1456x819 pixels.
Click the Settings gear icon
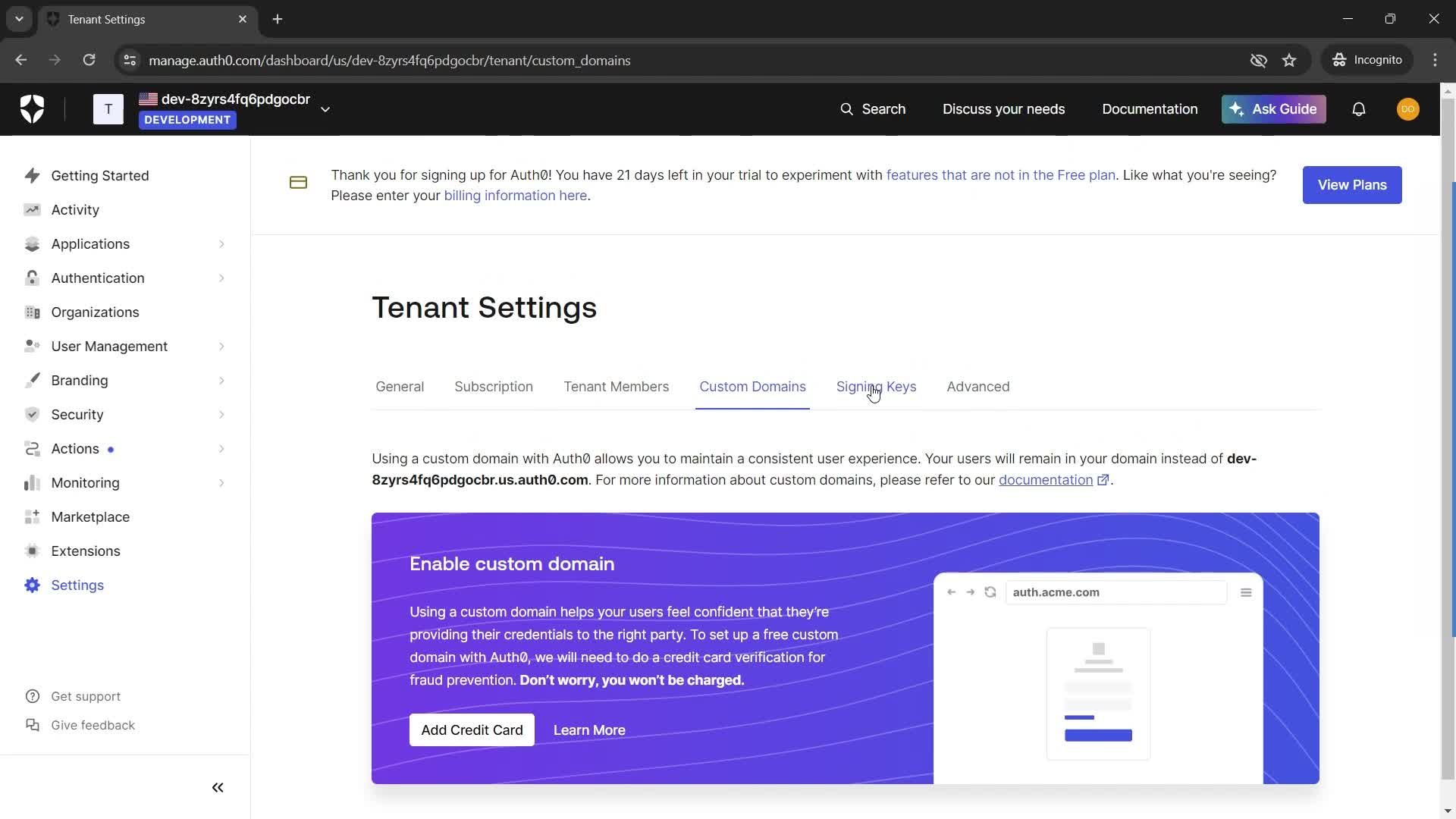[32, 585]
